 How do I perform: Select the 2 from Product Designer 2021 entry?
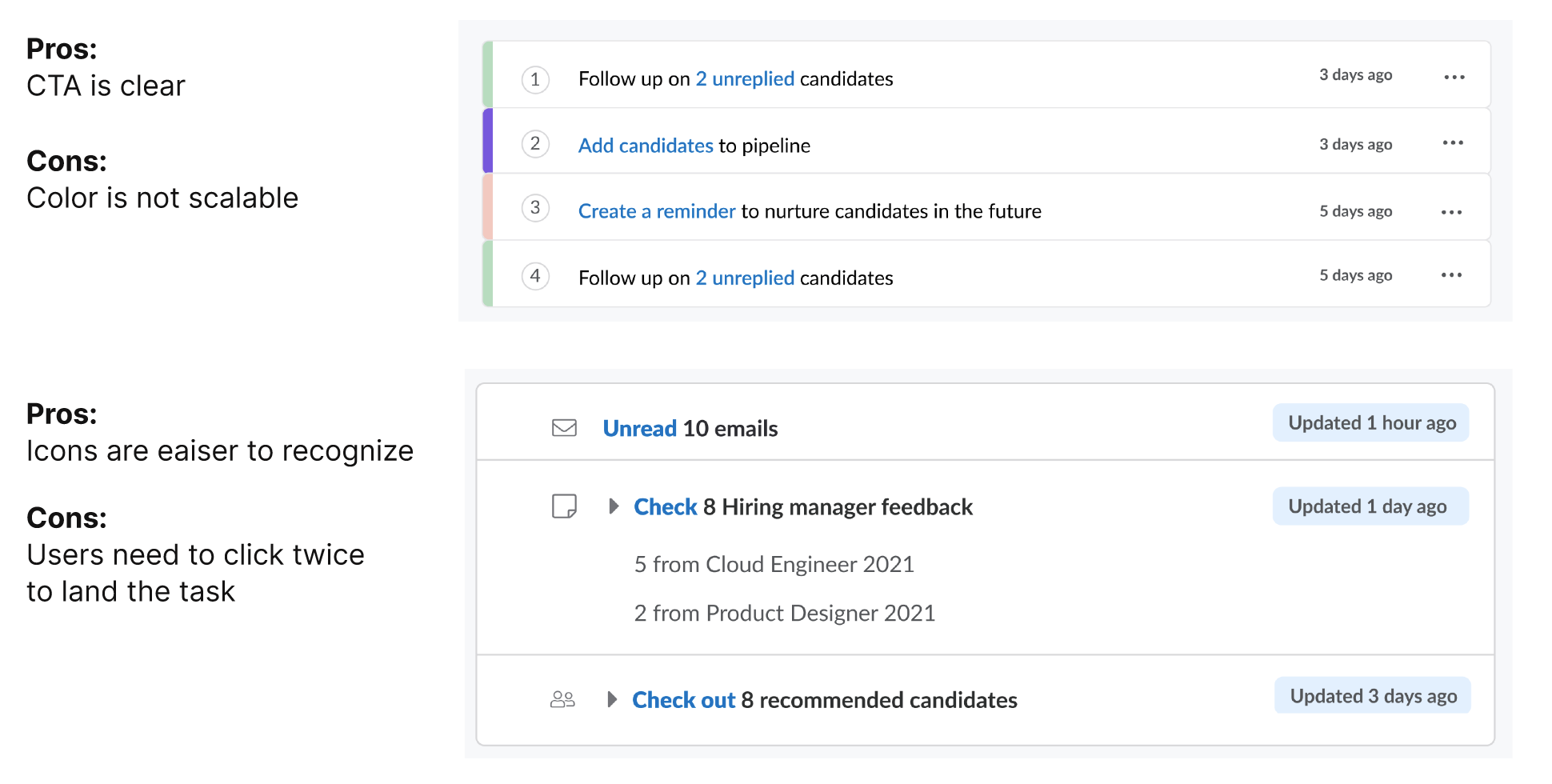point(784,614)
